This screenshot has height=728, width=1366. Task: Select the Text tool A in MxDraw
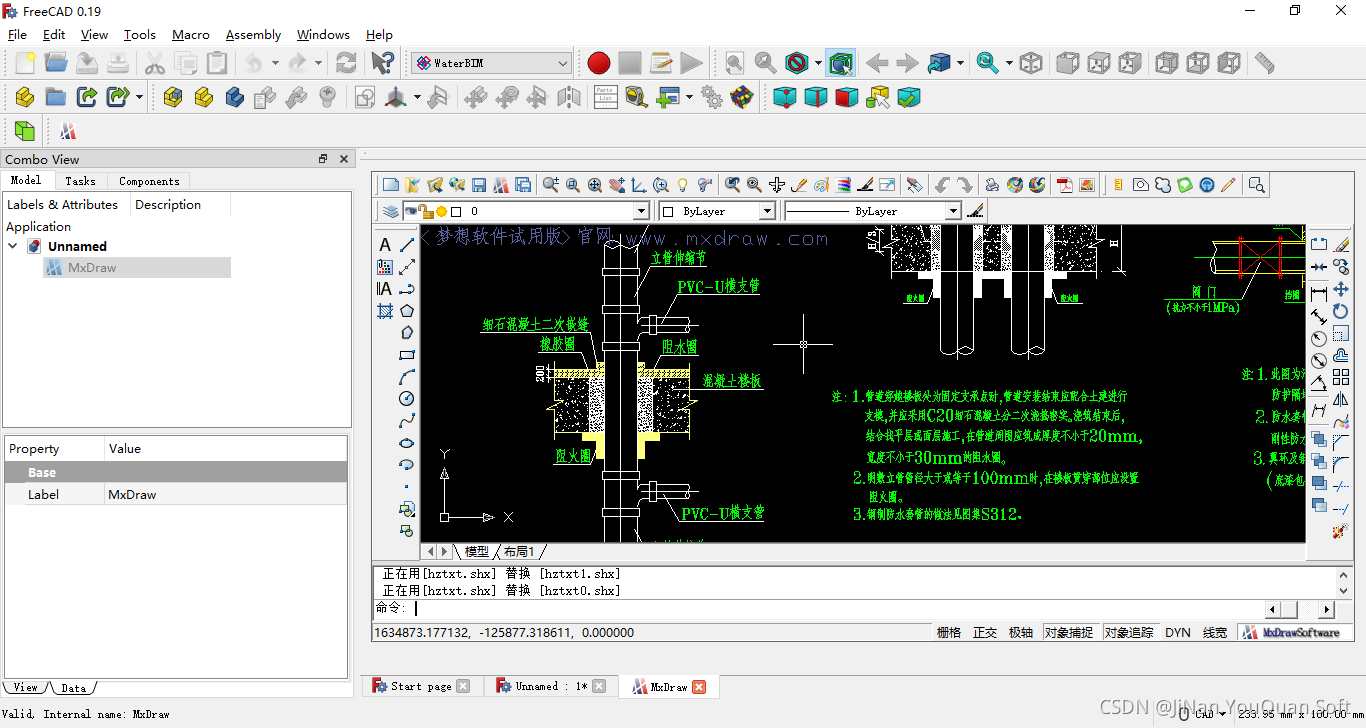[385, 245]
